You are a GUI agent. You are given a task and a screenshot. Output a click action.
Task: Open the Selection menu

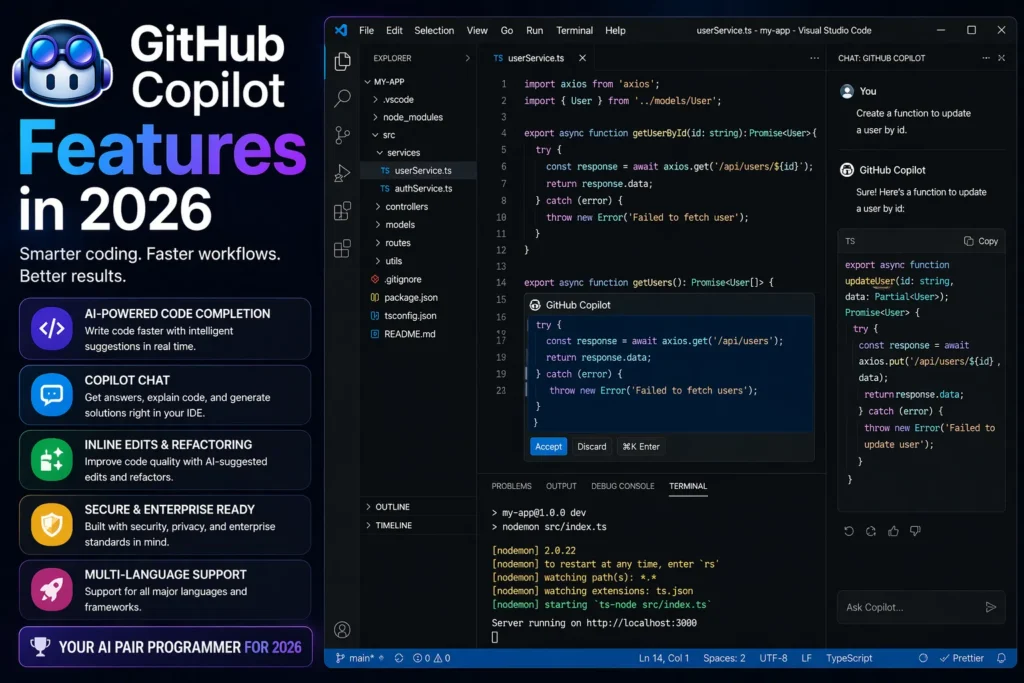434,30
